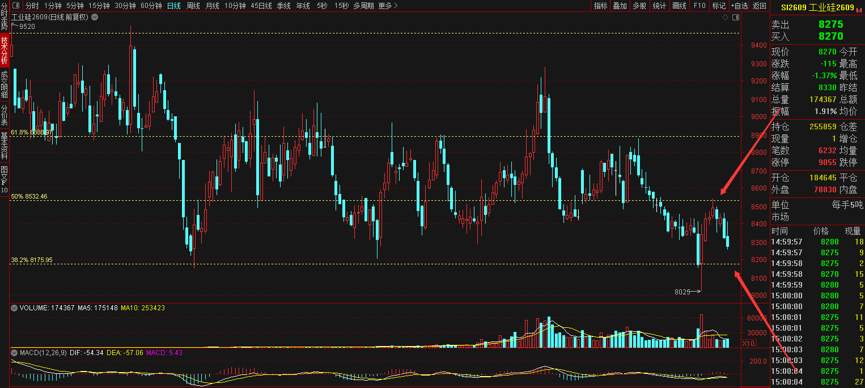Select the 15秒 period
The height and width of the screenshot is (388, 865).
[x=341, y=6]
